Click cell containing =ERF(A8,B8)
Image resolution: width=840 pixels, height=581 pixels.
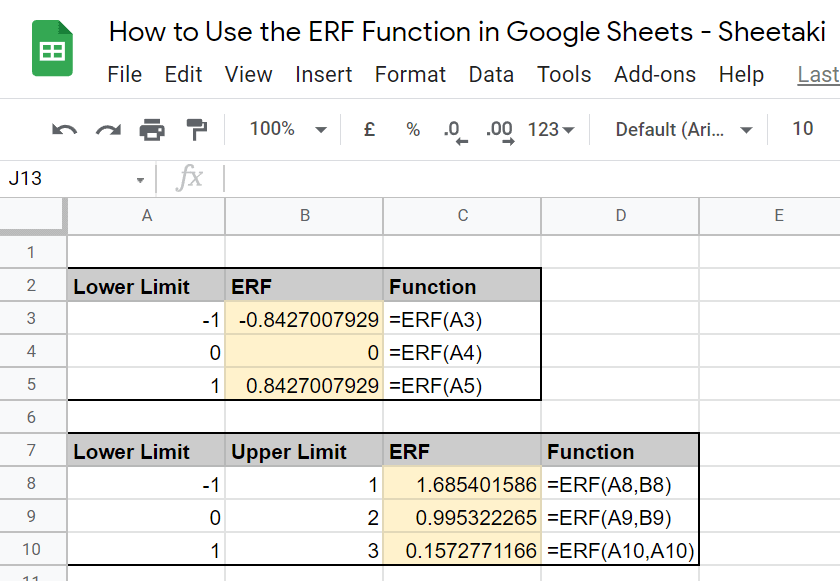click(x=620, y=484)
